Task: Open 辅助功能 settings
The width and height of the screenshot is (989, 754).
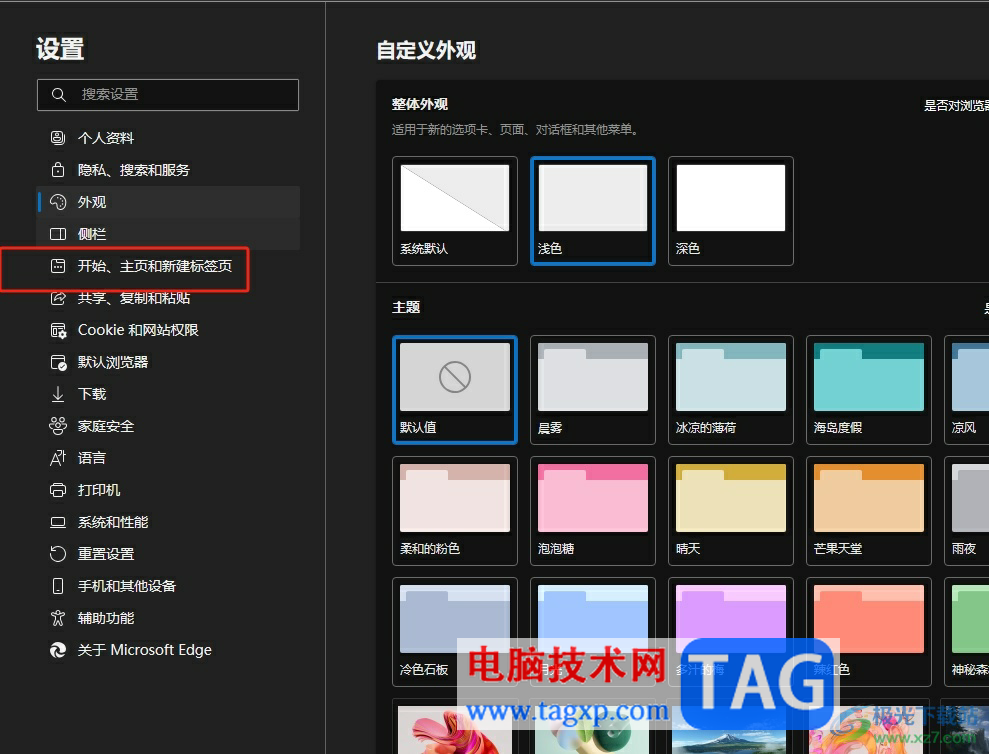Action: pos(168,618)
